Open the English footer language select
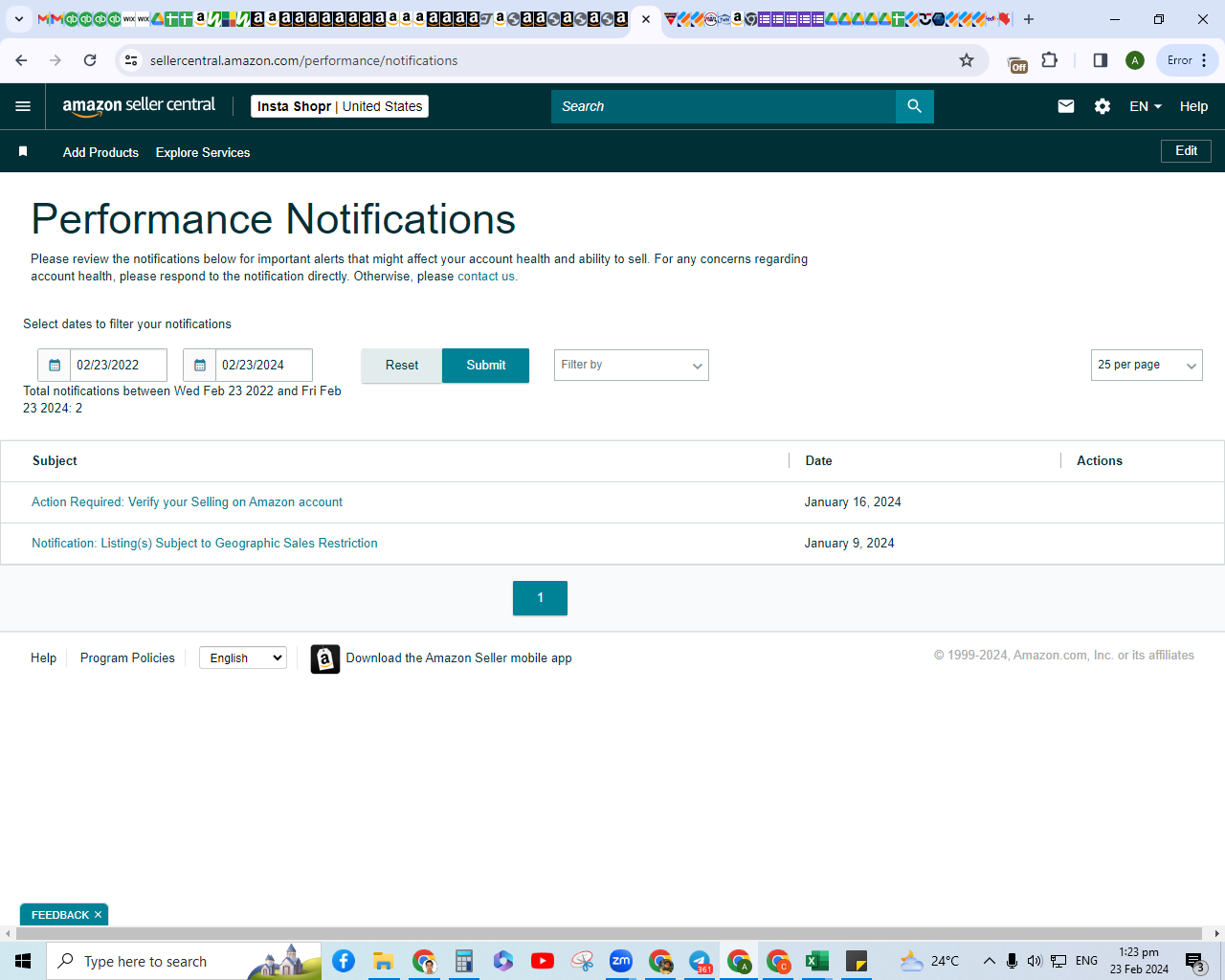The width and height of the screenshot is (1225, 980). click(x=243, y=657)
